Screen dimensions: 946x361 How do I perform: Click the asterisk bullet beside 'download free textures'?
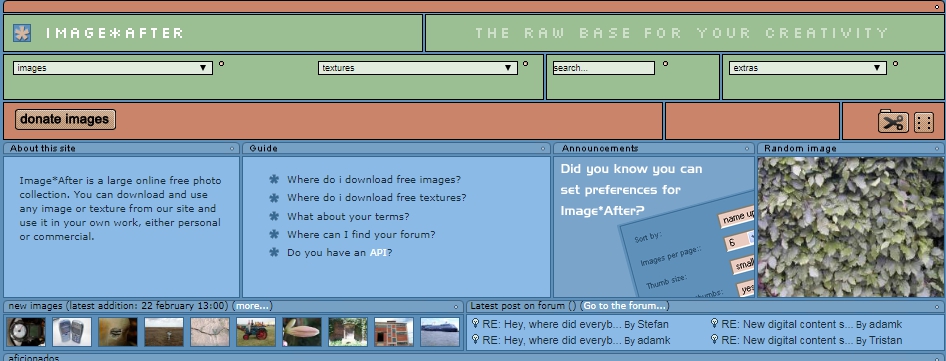point(274,197)
